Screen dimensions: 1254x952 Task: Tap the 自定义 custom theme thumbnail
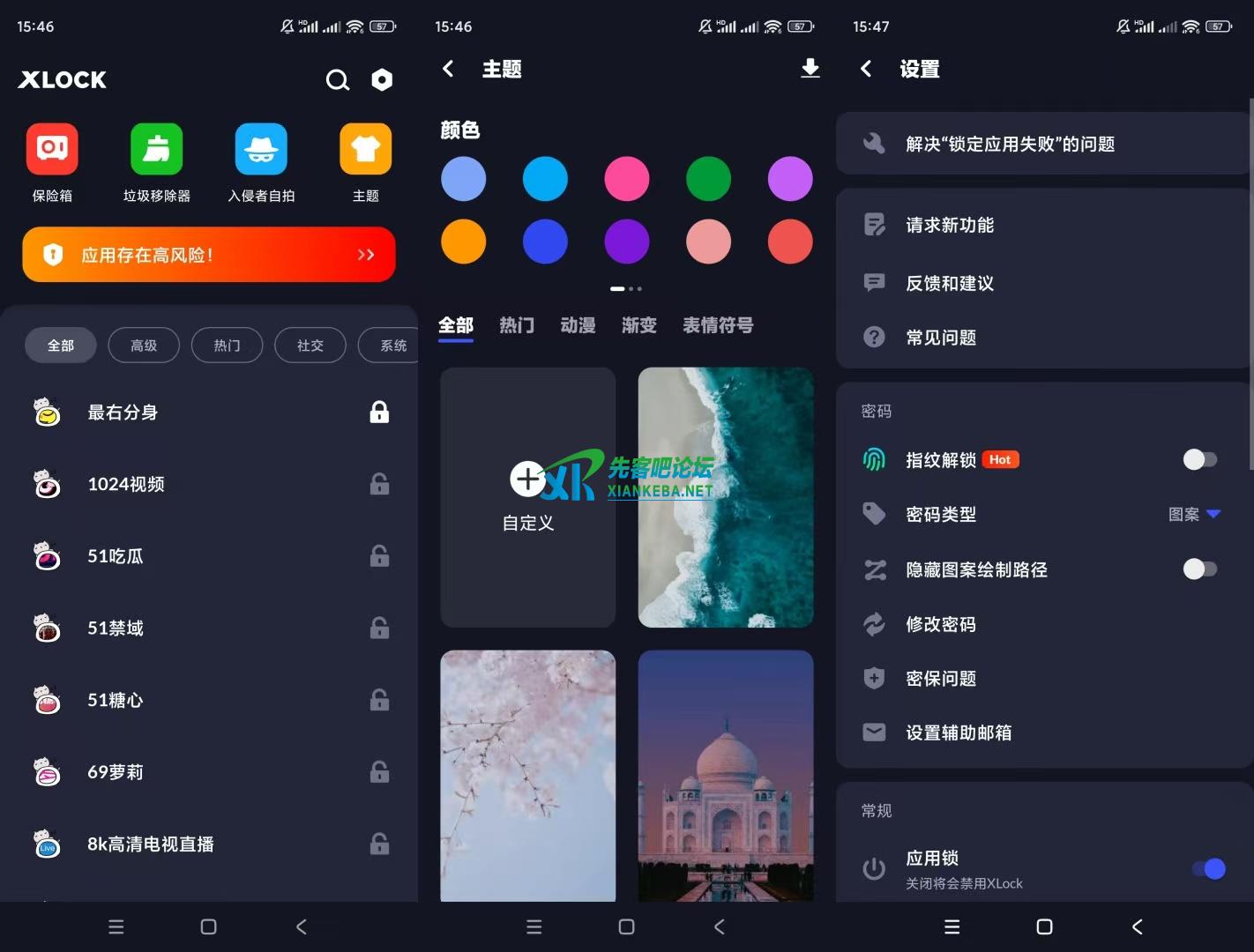pyautogui.click(x=527, y=497)
